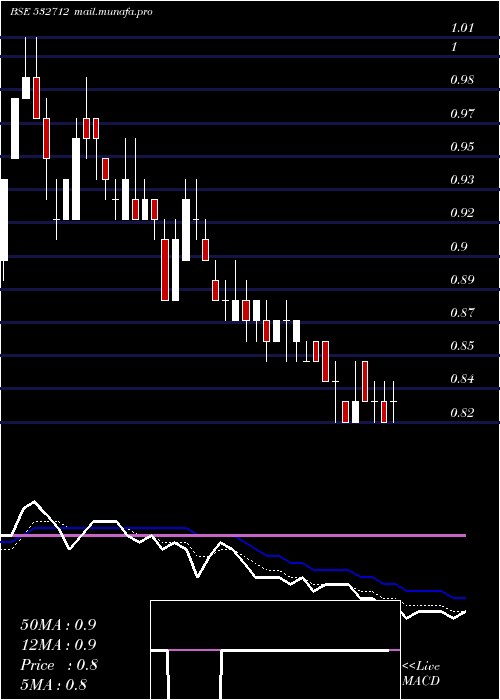Select the 0.98 price axis label
The image size is (500, 700).
[462, 80]
